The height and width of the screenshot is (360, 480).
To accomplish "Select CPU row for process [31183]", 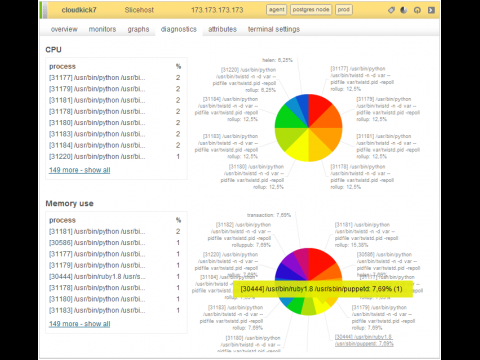I will pos(115,134).
